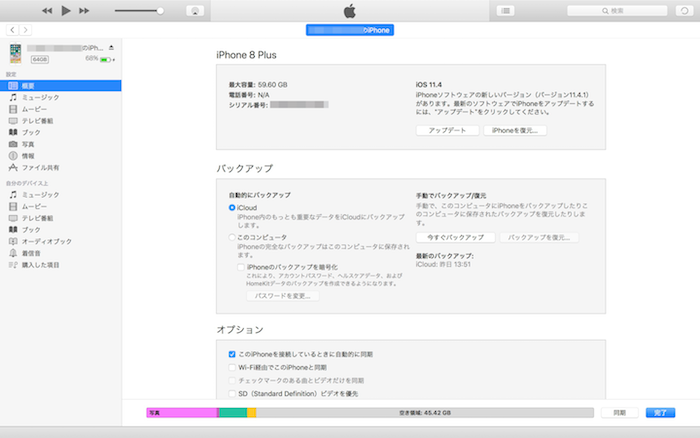Click the アップデート button
The height and width of the screenshot is (438, 700).
click(447, 130)
